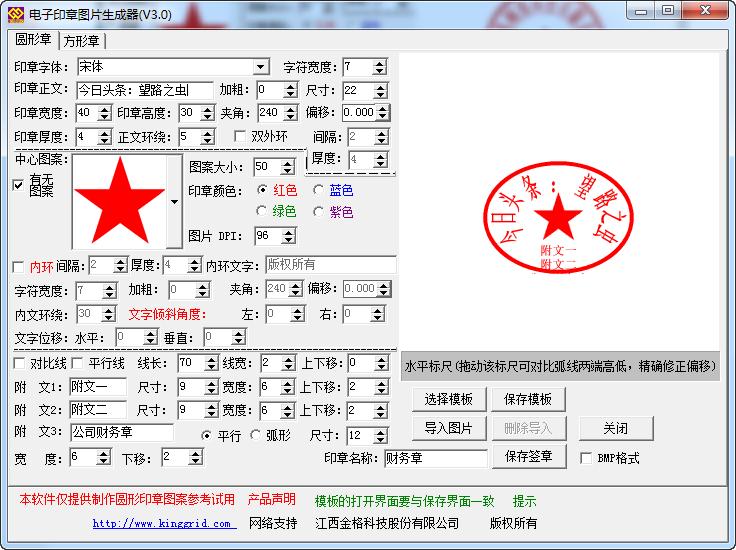Click the 产品声明 link
This screenshot has height=550, width=736.
tap(271, 499)
